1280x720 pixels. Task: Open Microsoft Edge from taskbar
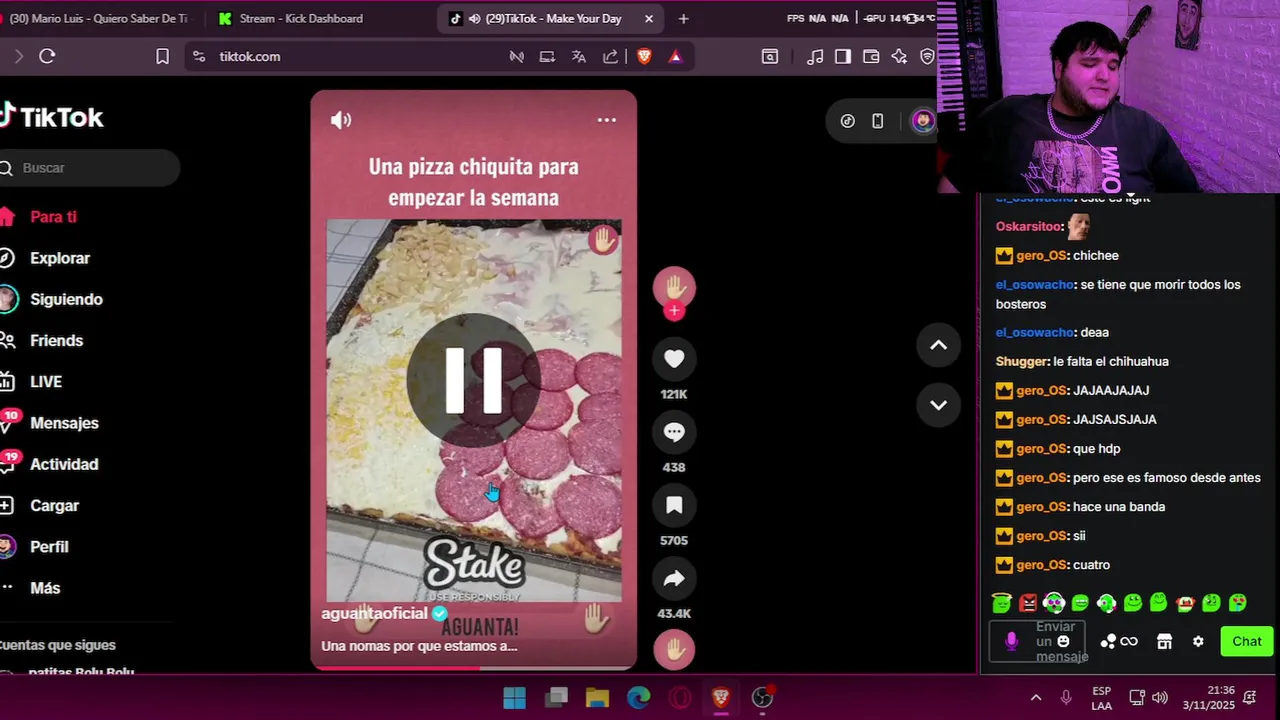coord(638,697)
